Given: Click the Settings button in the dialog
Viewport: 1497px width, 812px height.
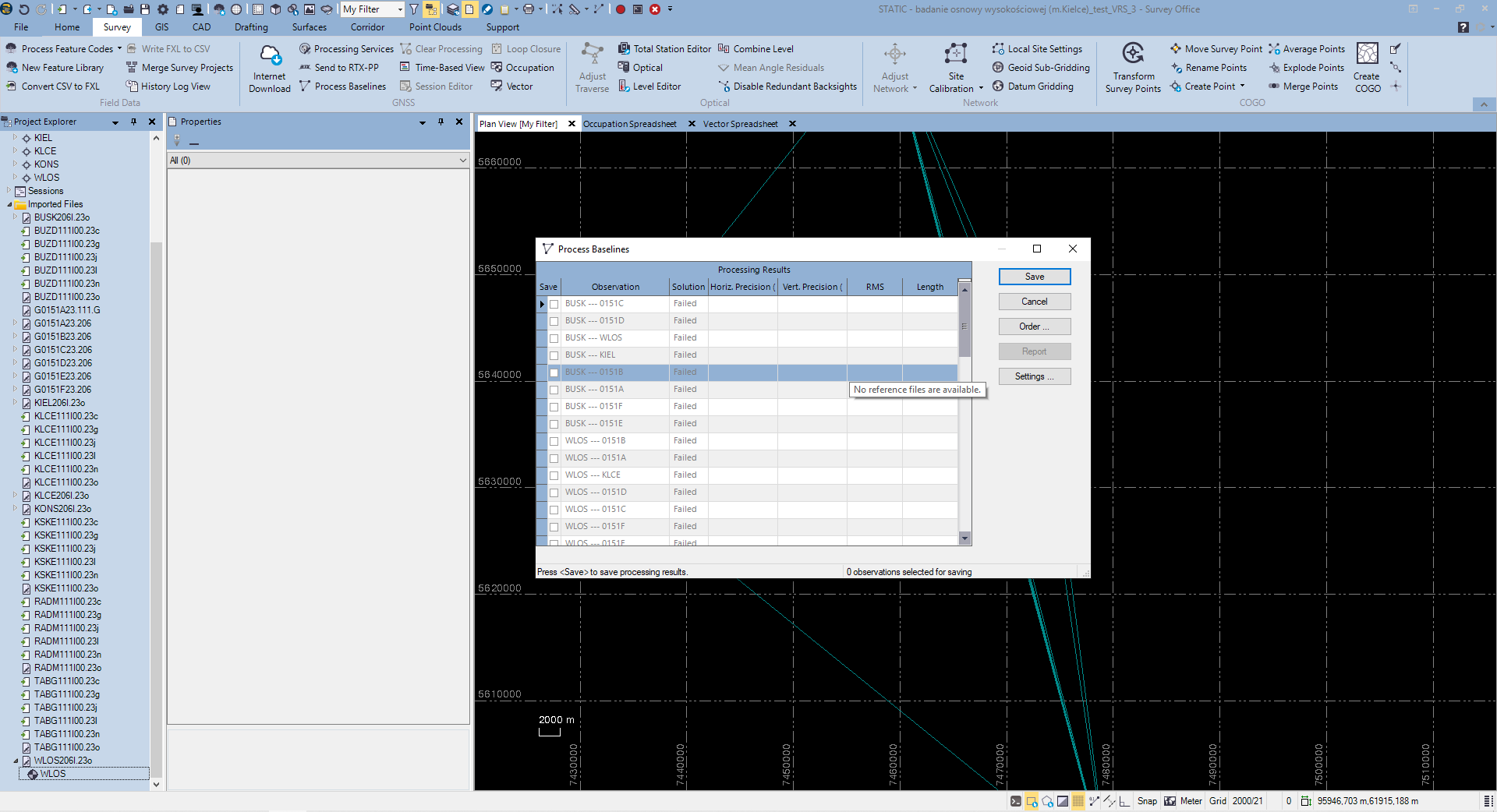Looking at the screenshot, I should [x=1034, y=376].
